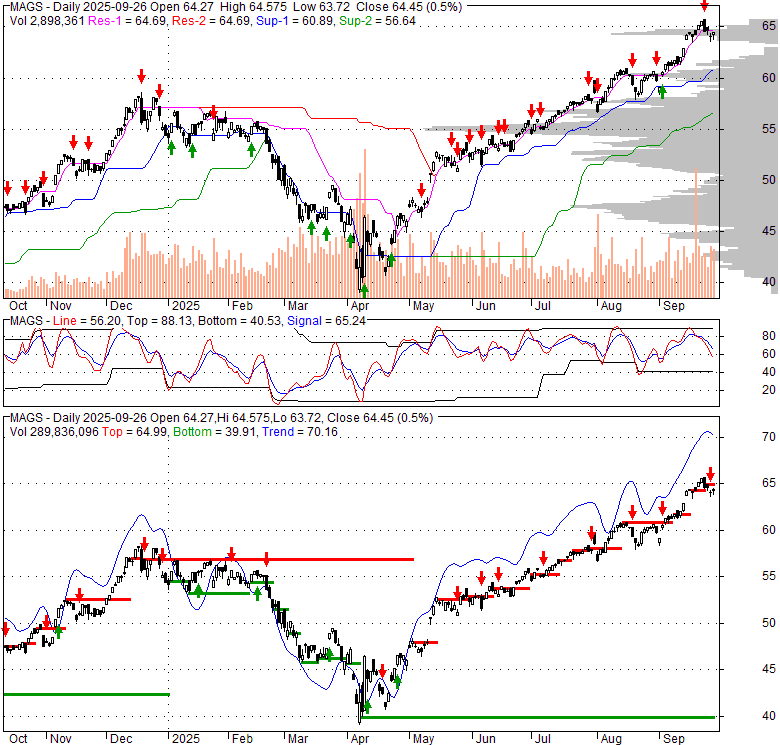The image size is (780, 745).
Task: Click the Line = 56.20 oscillator label
Action: coord(87,321)
